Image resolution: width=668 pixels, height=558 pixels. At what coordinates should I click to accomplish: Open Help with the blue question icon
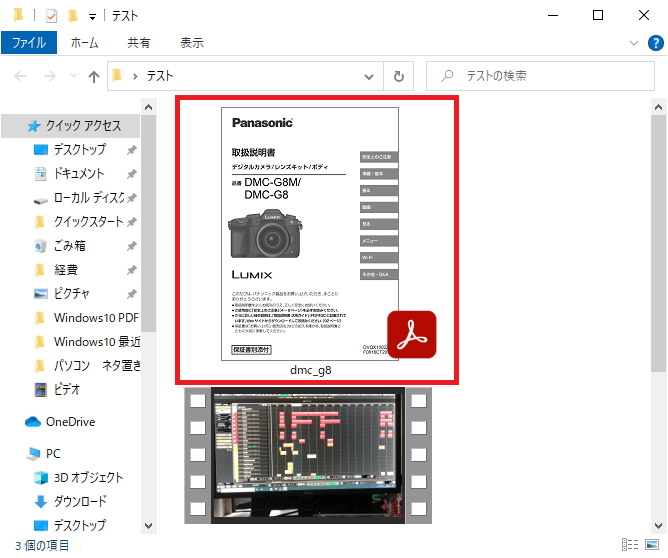tap(656, 43)
